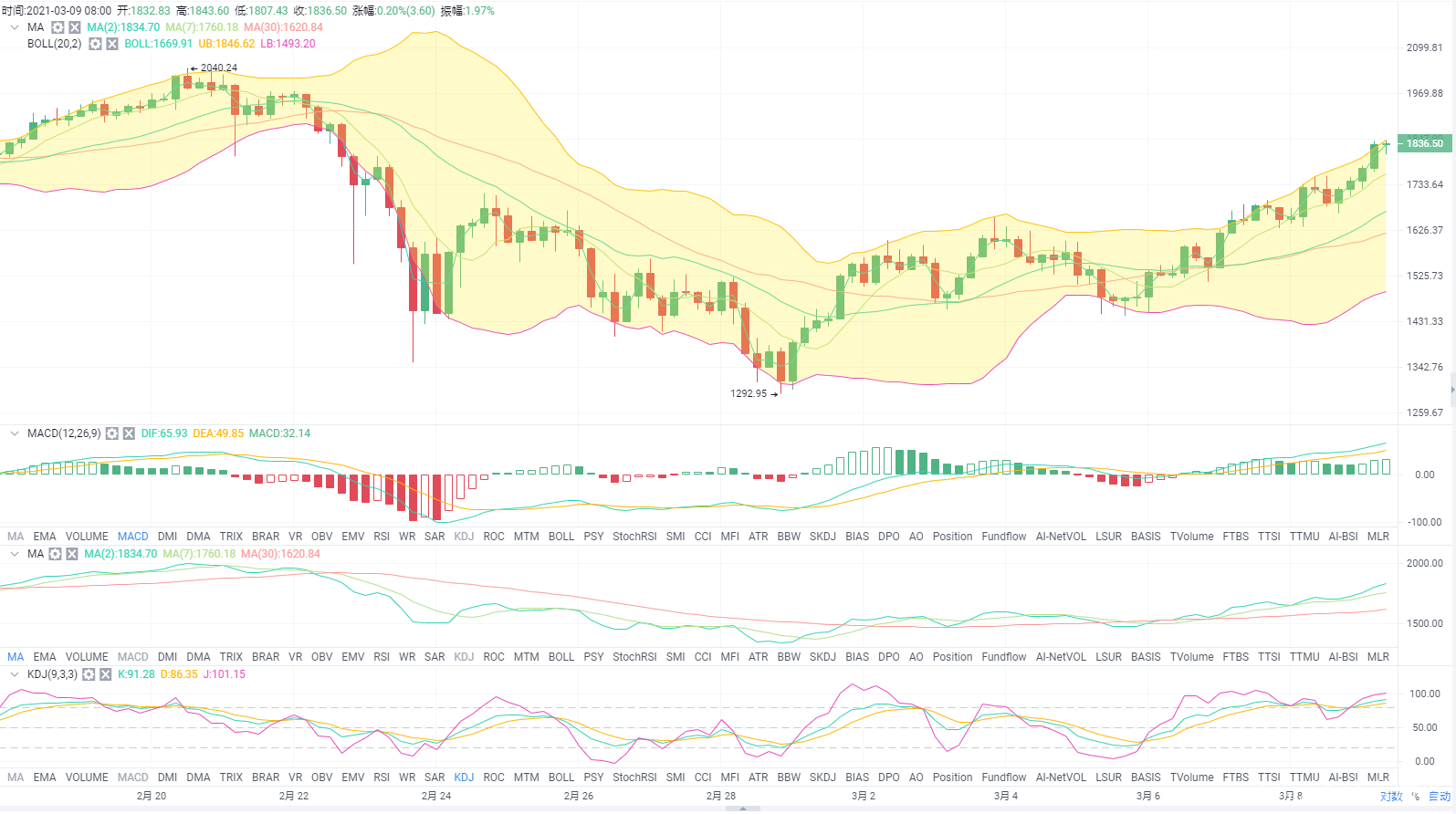Click the 2040.24 high price marker

218,68
